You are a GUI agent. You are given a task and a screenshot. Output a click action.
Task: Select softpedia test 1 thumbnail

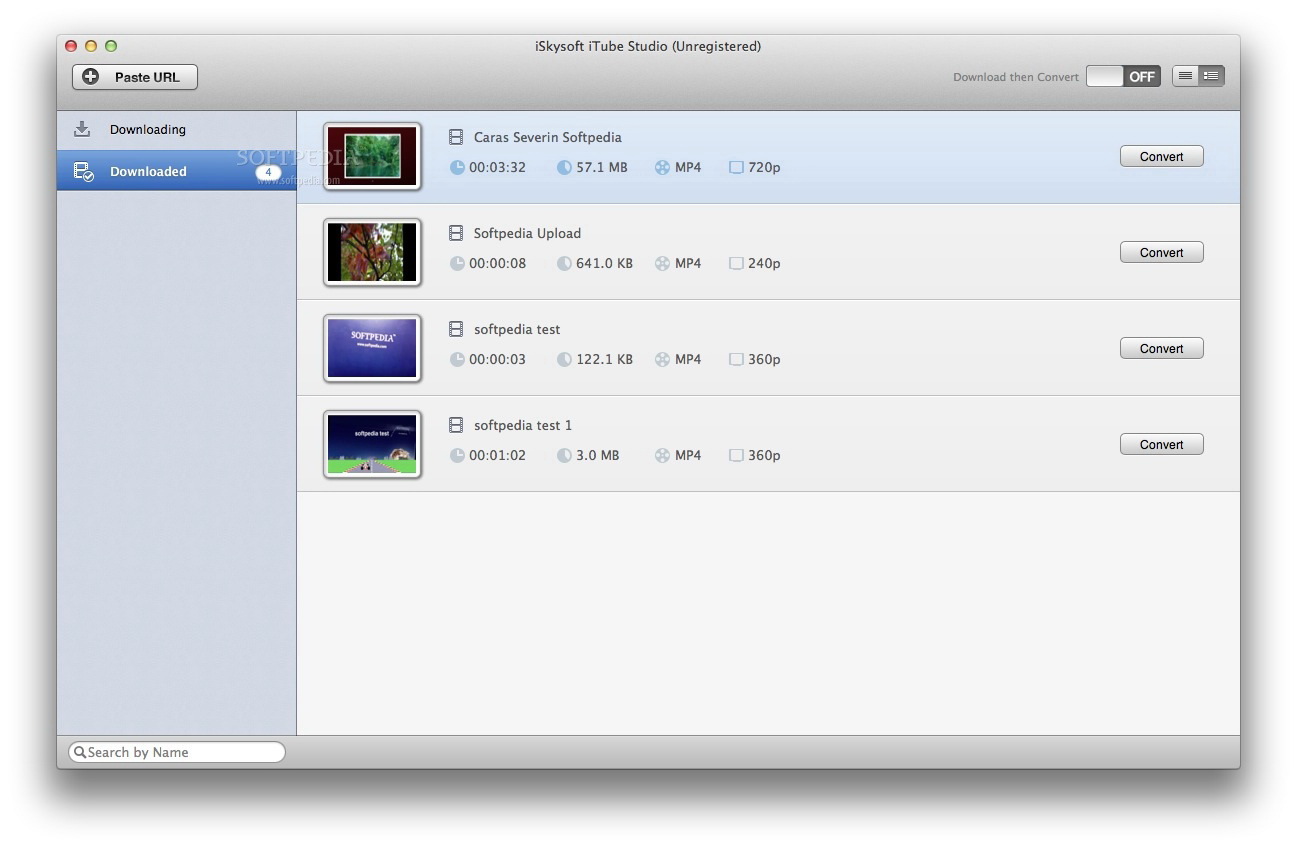point(372,444)
